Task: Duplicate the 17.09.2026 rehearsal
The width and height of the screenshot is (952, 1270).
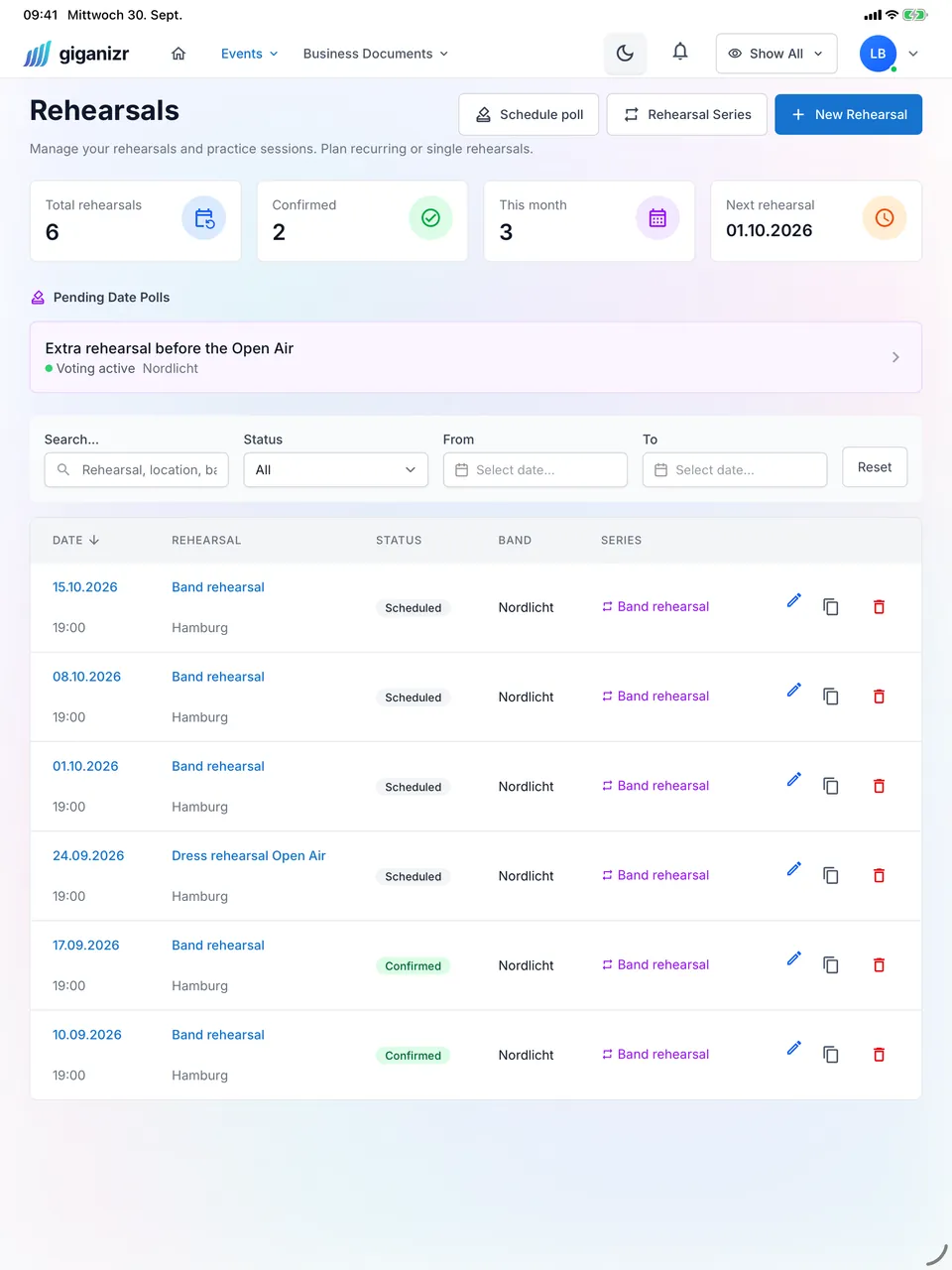Action: click(x=831, y=964)
